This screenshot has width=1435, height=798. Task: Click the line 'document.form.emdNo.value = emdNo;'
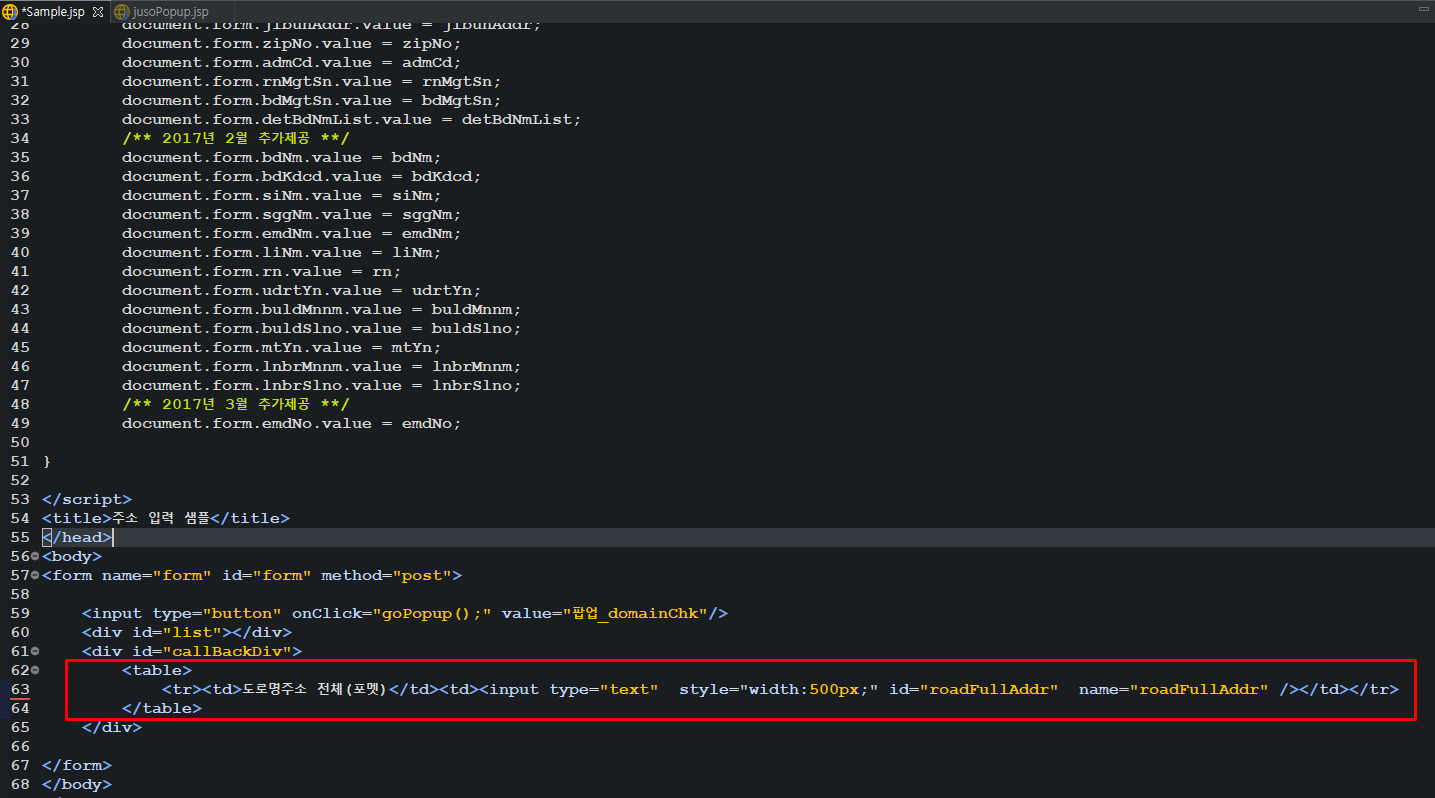(x=291, y=423)
